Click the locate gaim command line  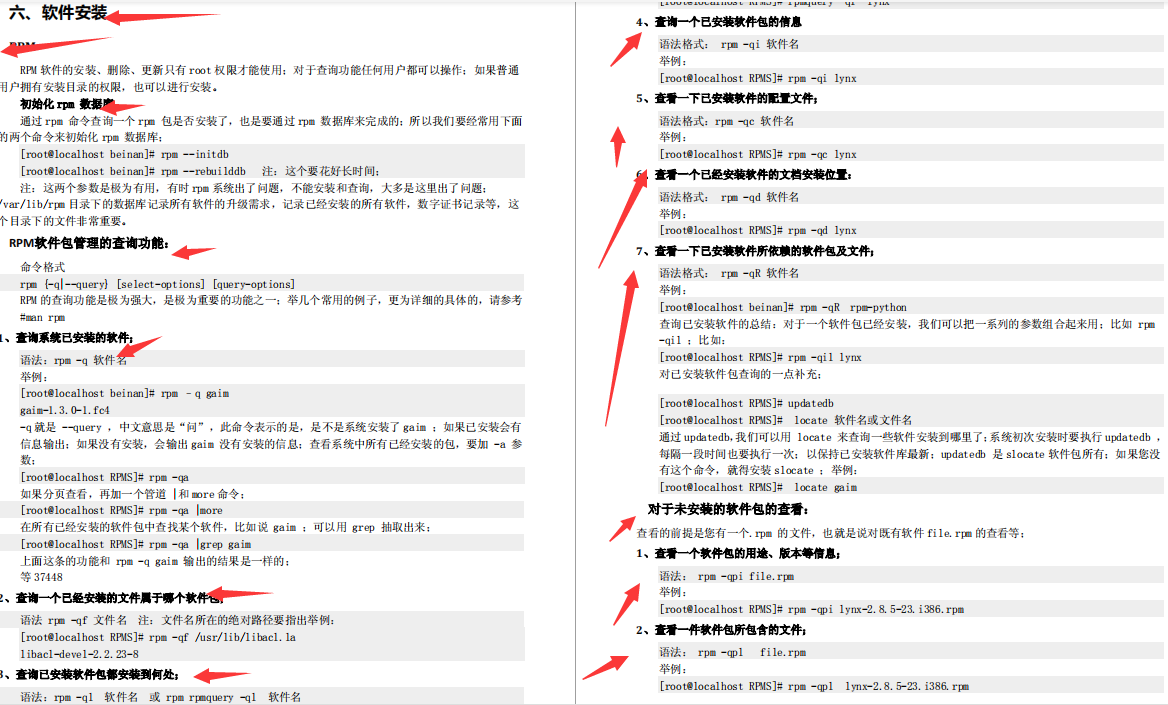point(758,487)
